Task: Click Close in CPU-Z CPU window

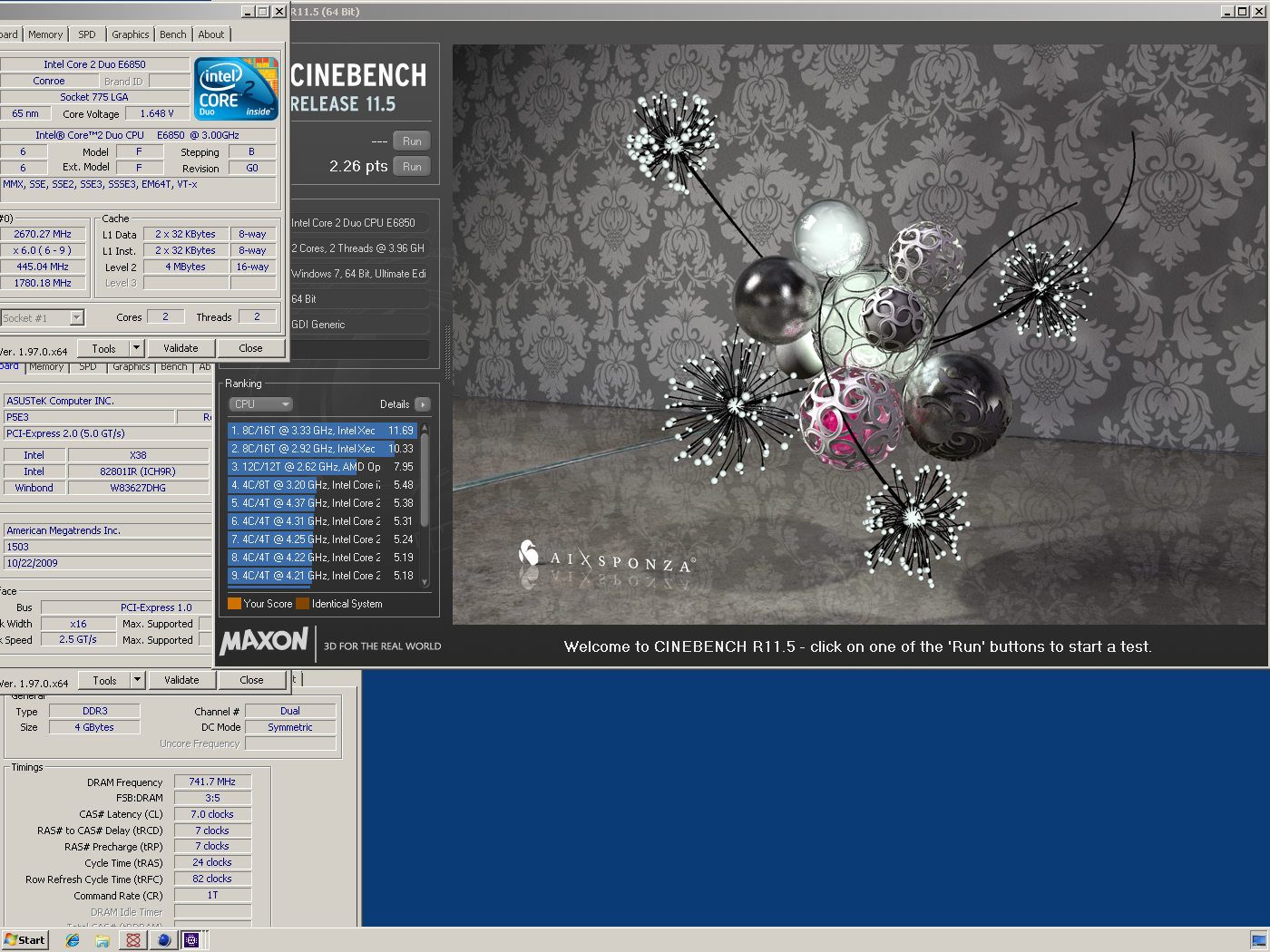Action: [251, 348]
